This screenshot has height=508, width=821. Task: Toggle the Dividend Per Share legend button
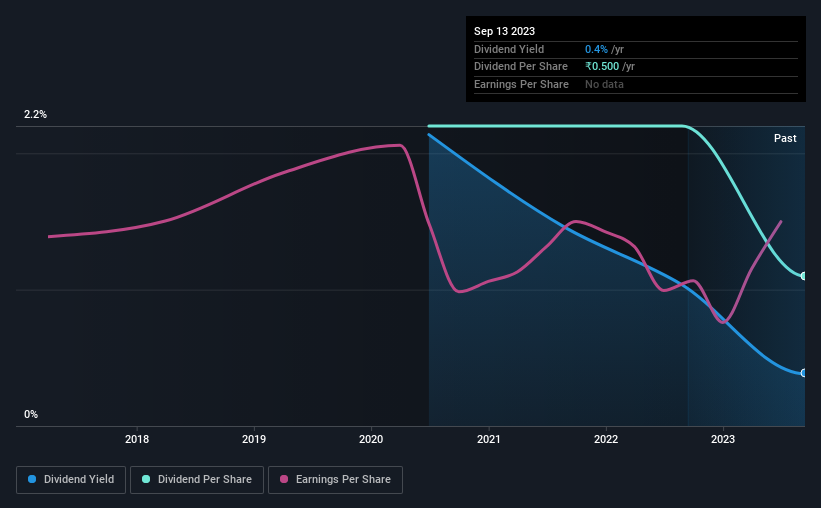point(197,480)
